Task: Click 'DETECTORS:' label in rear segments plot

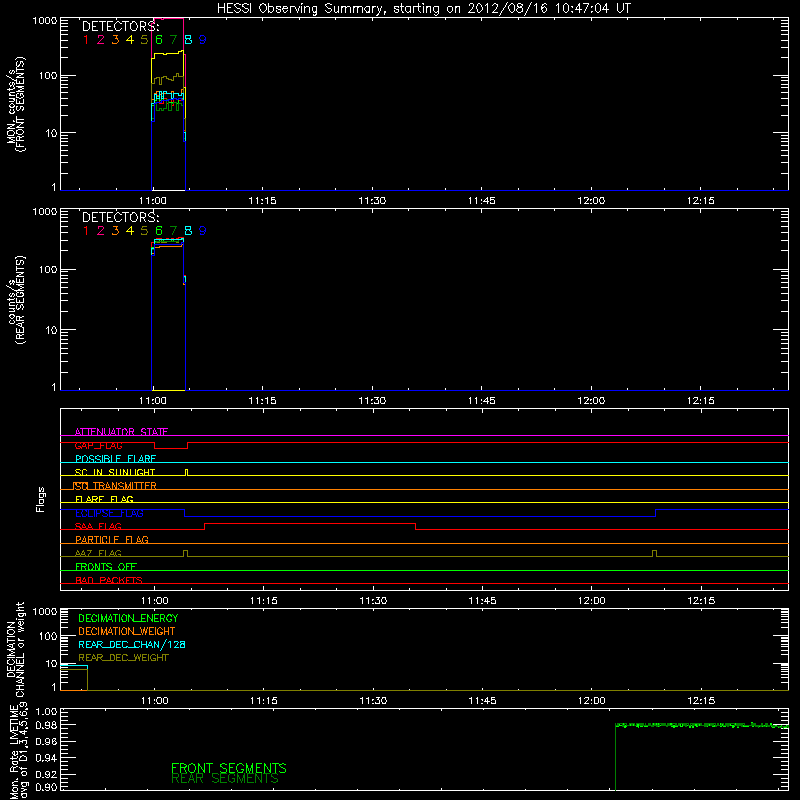Action: (x=120, y=217)
